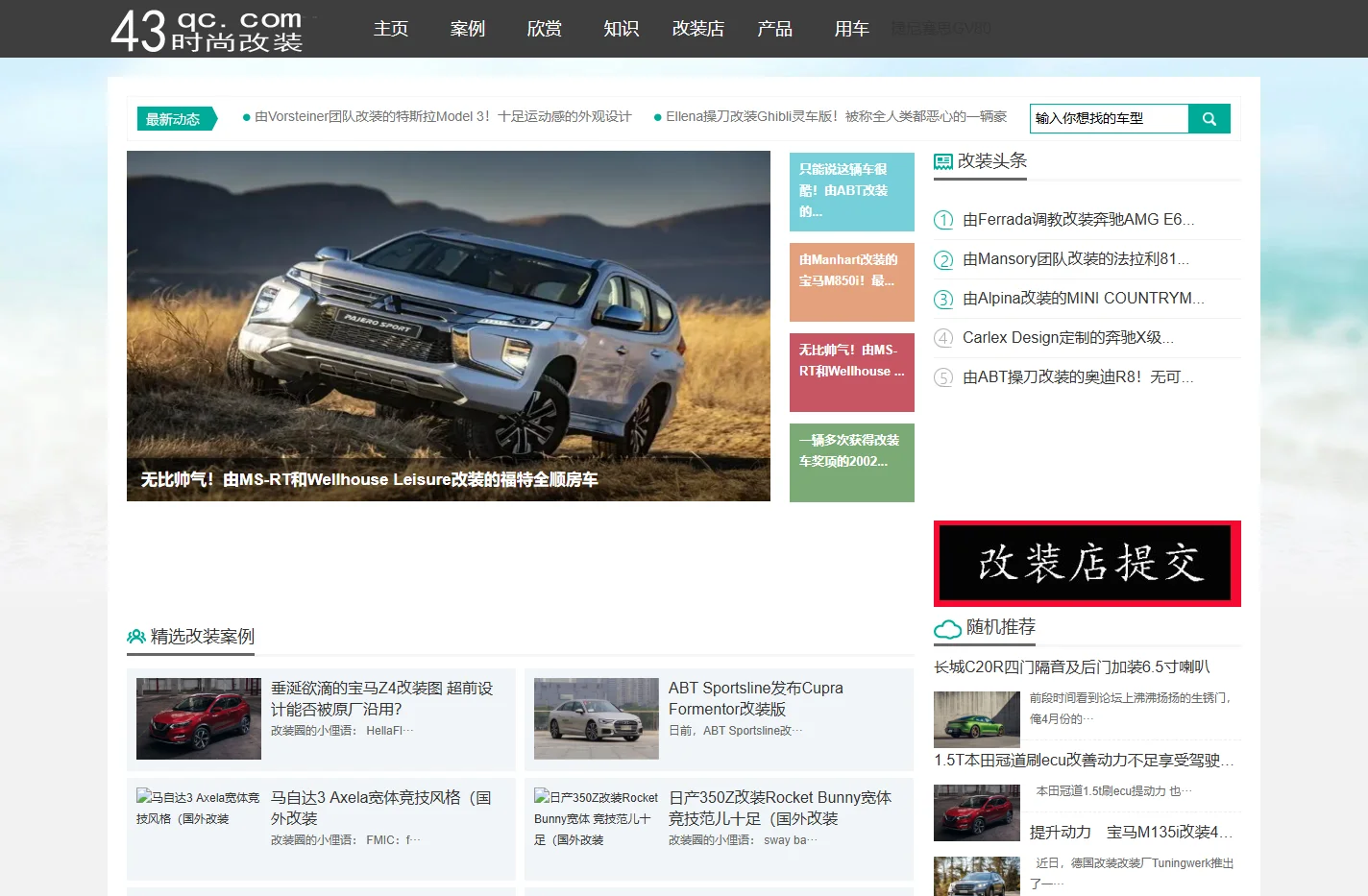Click the 最新动态 label badge
The height and width of the screenshot is (896, 1368).
point(177,119)
